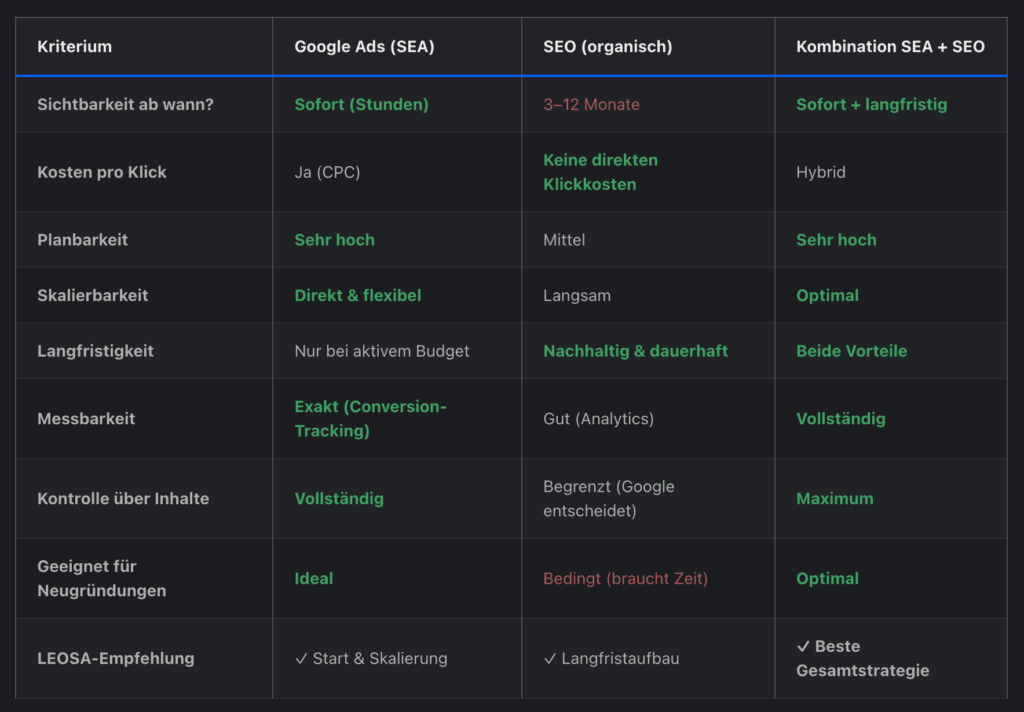Select 'Sehr hoch' in the Kombination column
Image resolution: width=1024 pixels, height=712 pixels.
click(836, 240)
